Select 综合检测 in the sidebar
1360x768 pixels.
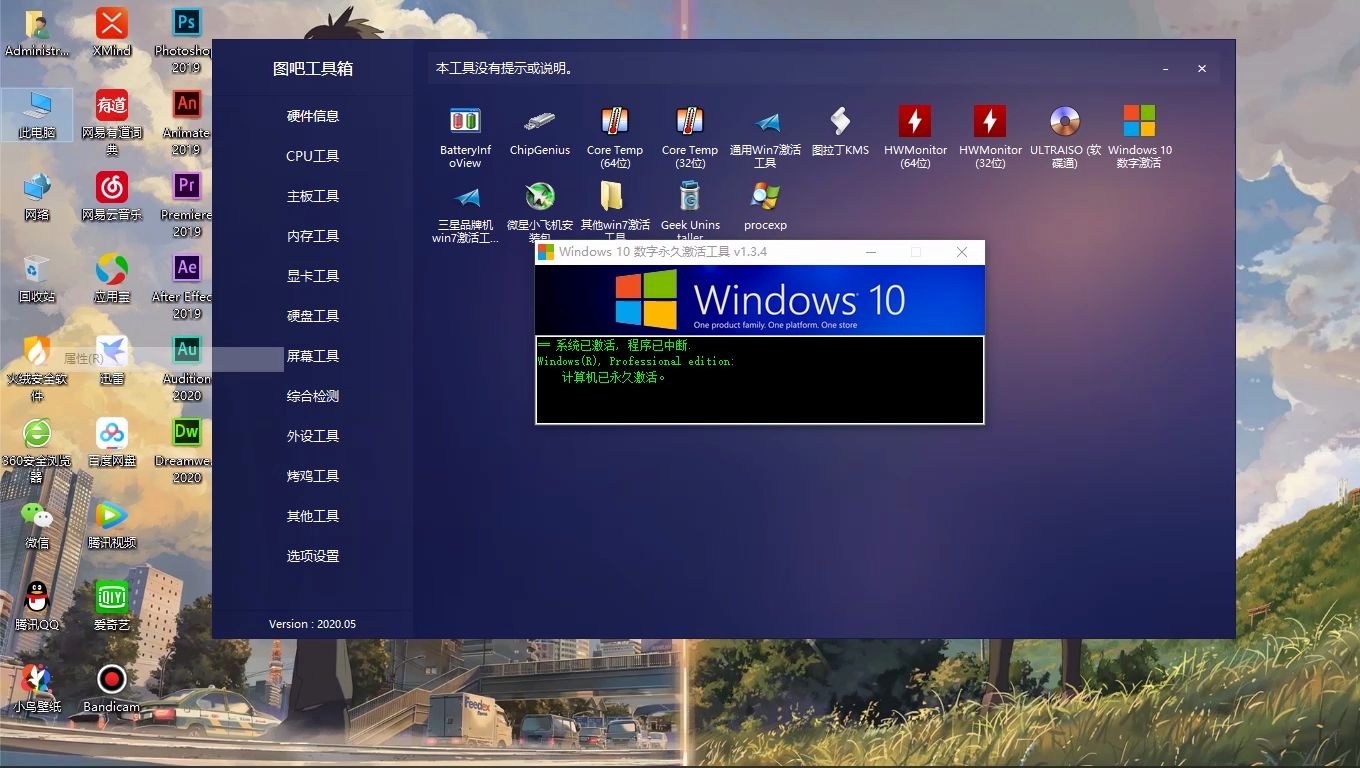click(x=313, y=396)
